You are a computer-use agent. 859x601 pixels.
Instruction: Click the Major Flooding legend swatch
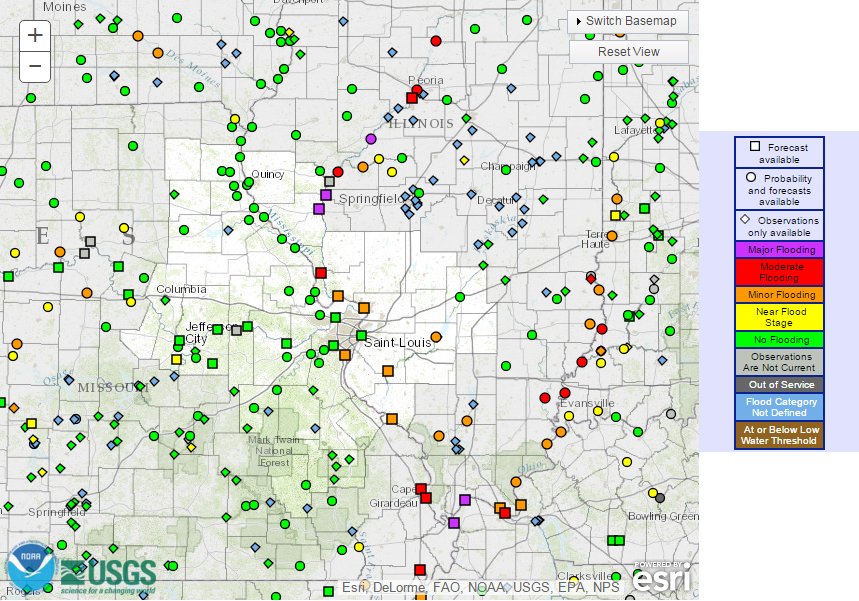tap(779, 250)
